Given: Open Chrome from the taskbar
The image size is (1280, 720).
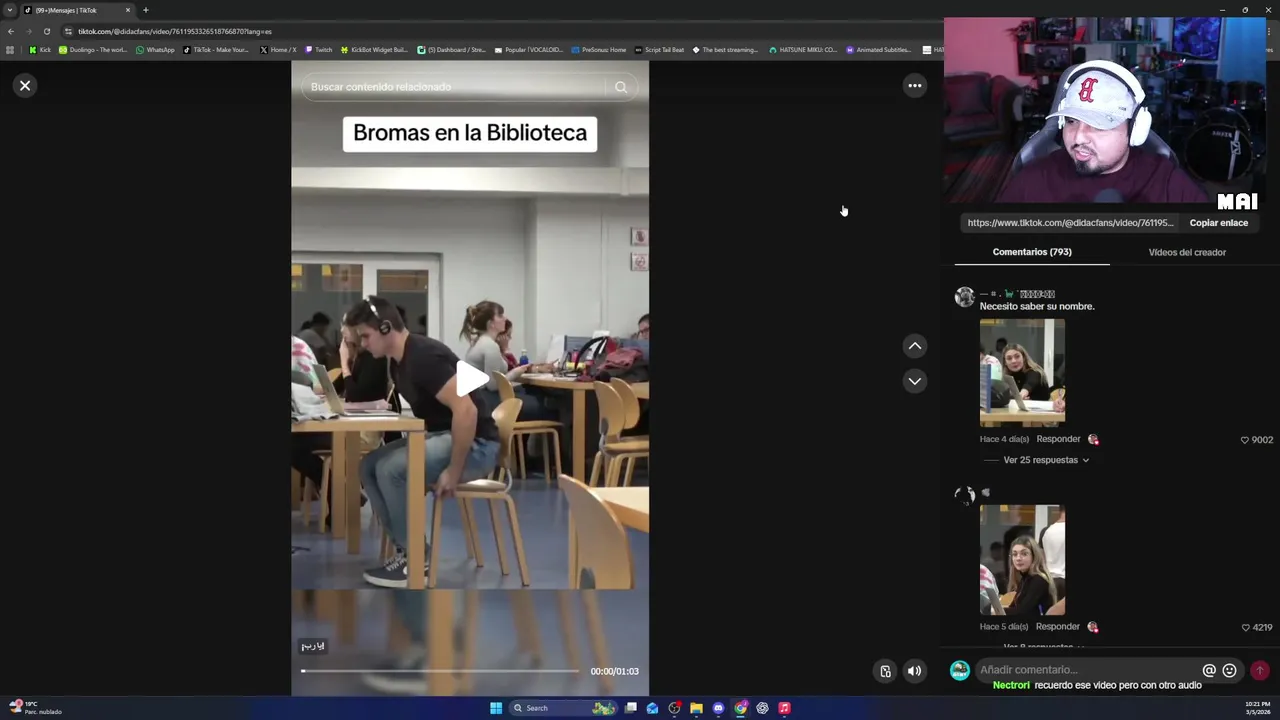Looking at the screenshot, I should 740,708.
